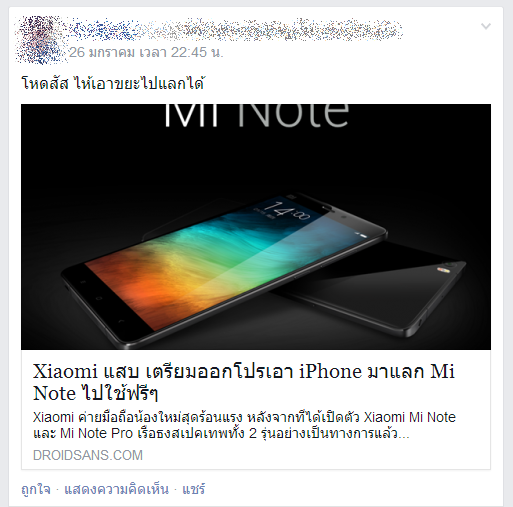The image size is (513, 507).
Task: Click the article description starting Xiaomi ค่ายมือถือ
Action: (x=244, y=425)
